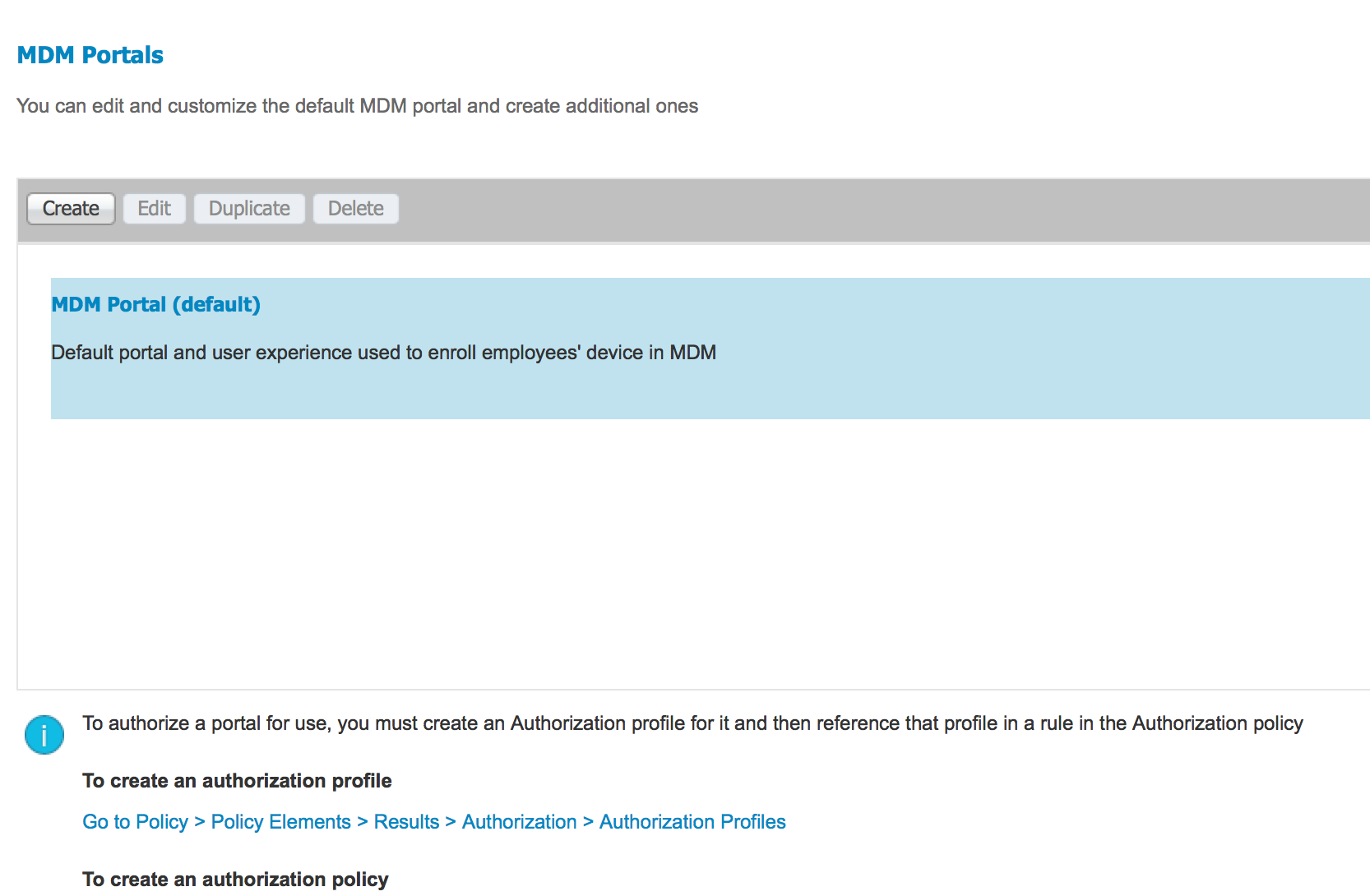
Task: Click 'To create an authorization profile' heading
Action: (x=237, y=781)
